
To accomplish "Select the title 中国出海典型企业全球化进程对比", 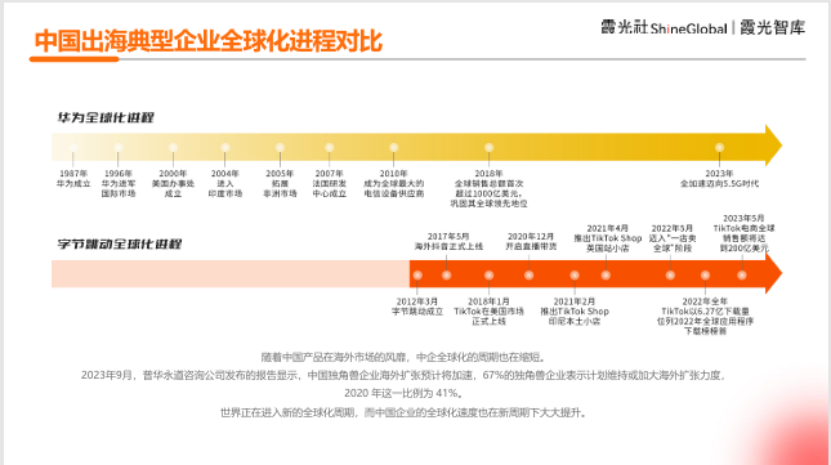I will click(208, 41).
